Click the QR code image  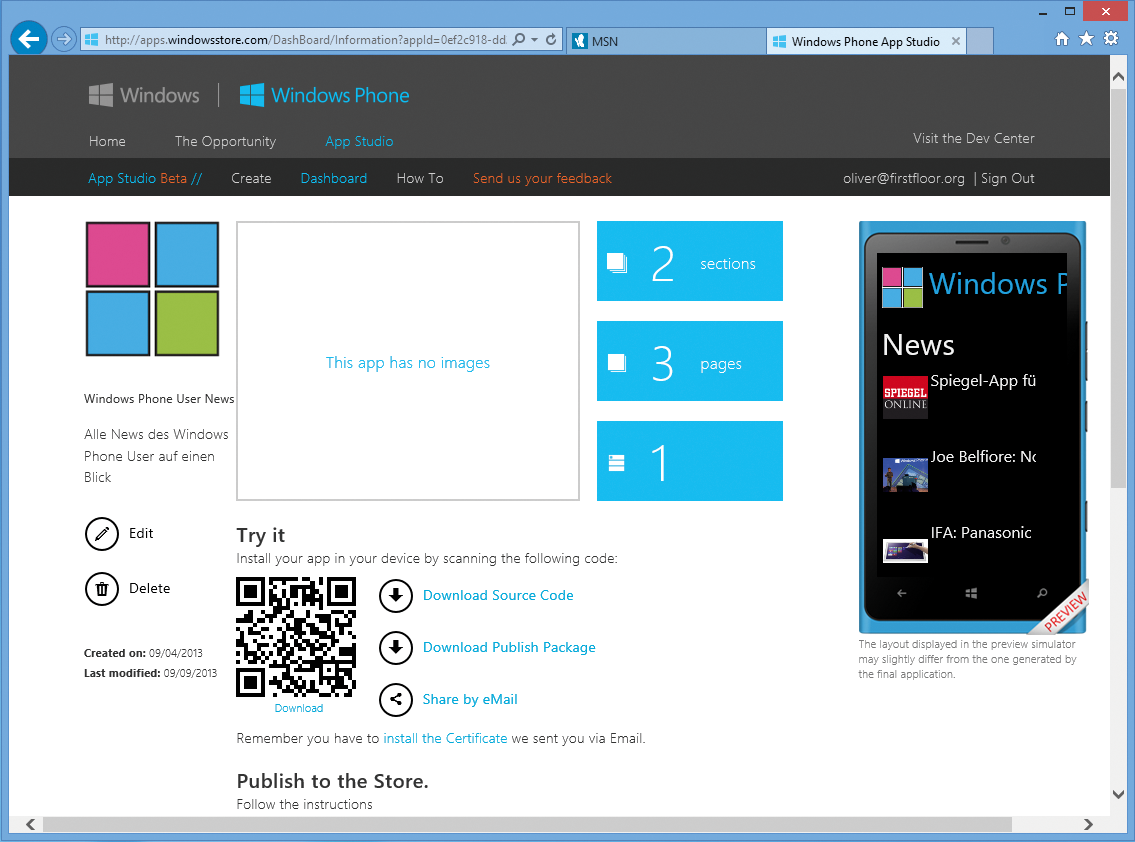tap(296, 637)
